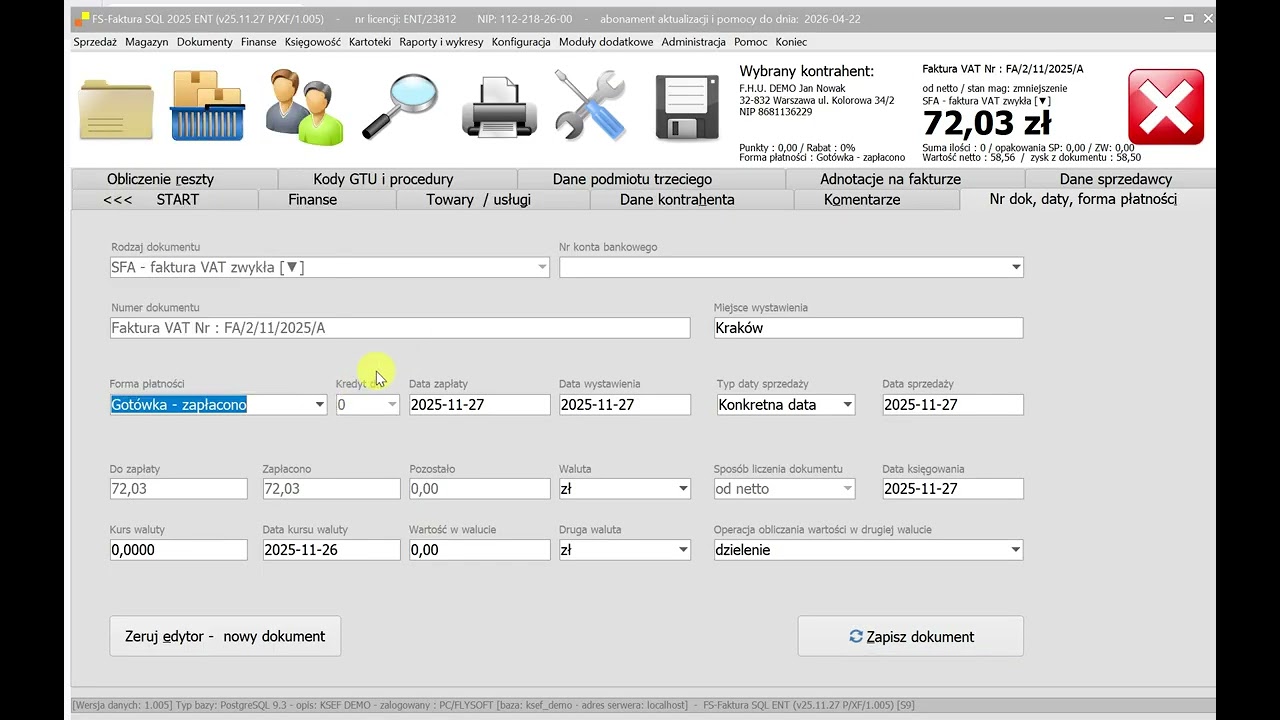
Task: Open the Dokumenty menu
Action: coord(205,42)
